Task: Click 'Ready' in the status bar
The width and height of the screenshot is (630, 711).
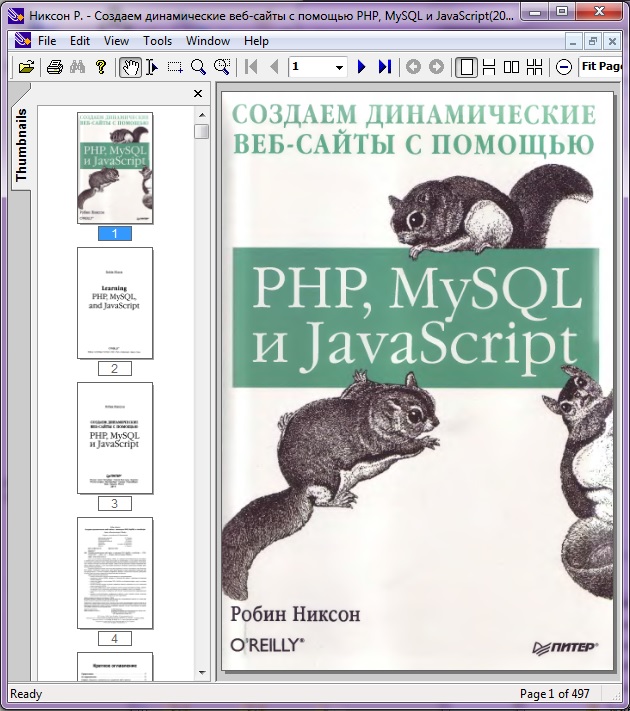Action: (x=26, y=694)
